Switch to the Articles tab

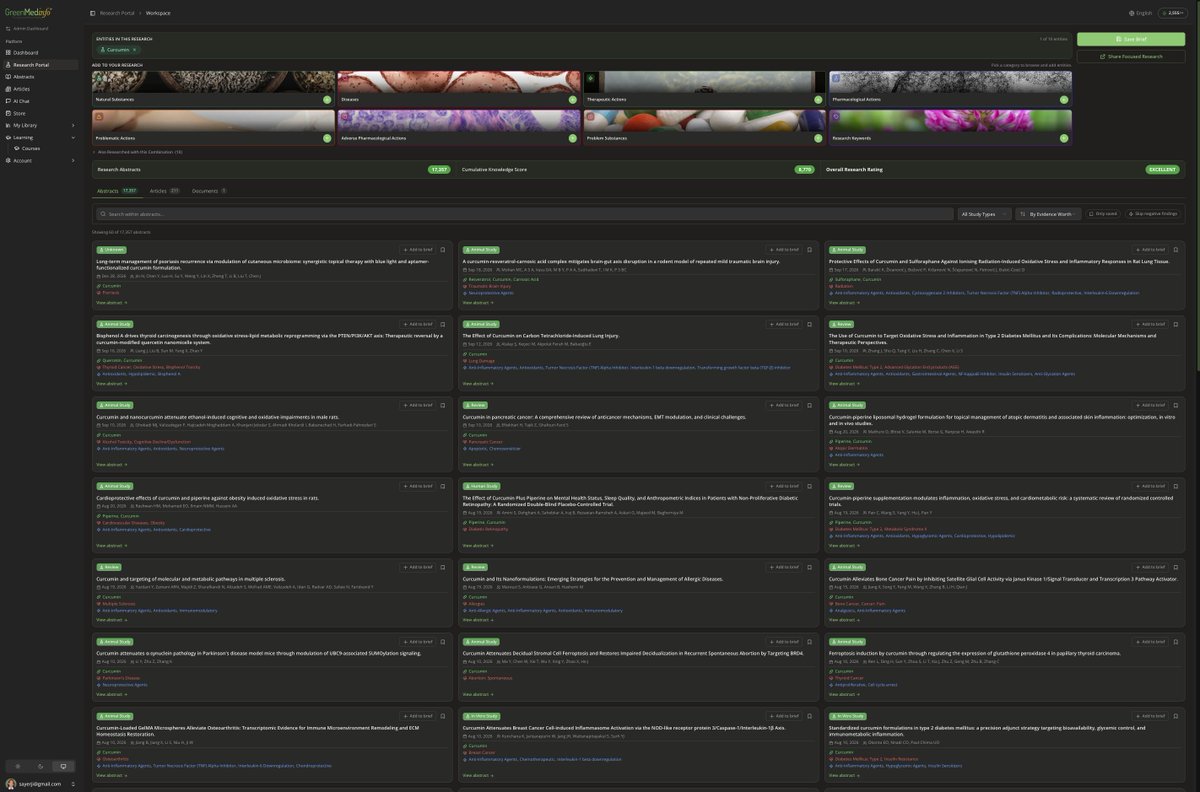coord(164,190)
